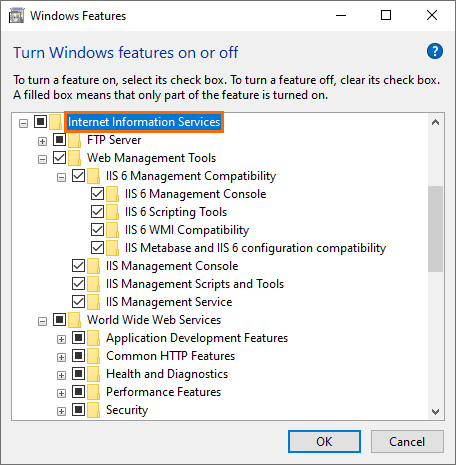Image resolution: width=456 pixels, height=465 pixels.
Task: Click the folder icon next to Security
Action: [94, 410]
